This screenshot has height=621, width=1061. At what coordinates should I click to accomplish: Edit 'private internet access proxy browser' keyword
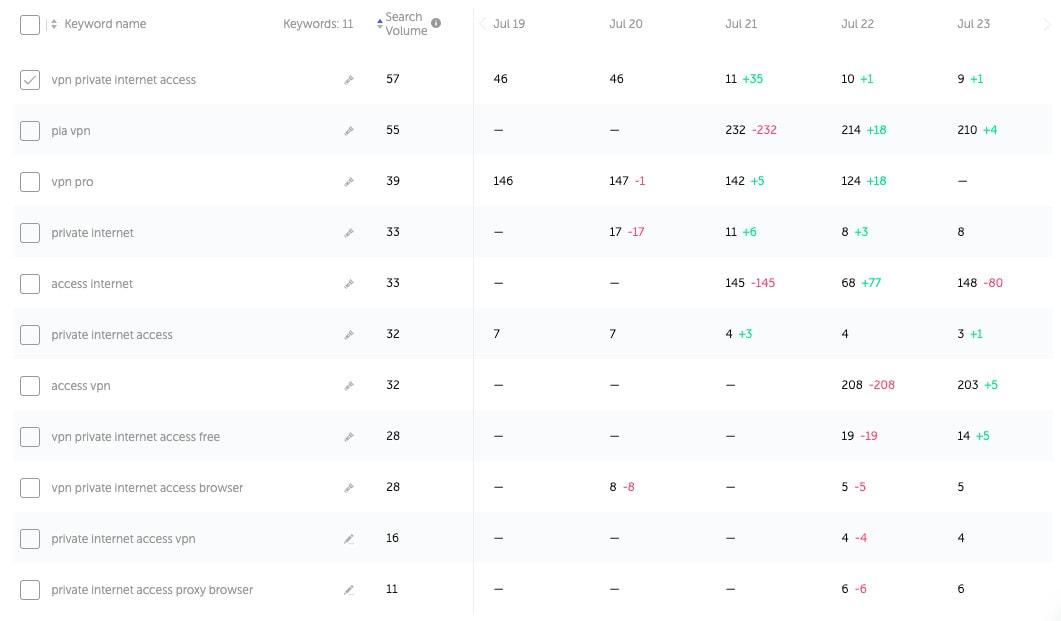point(349,590)
